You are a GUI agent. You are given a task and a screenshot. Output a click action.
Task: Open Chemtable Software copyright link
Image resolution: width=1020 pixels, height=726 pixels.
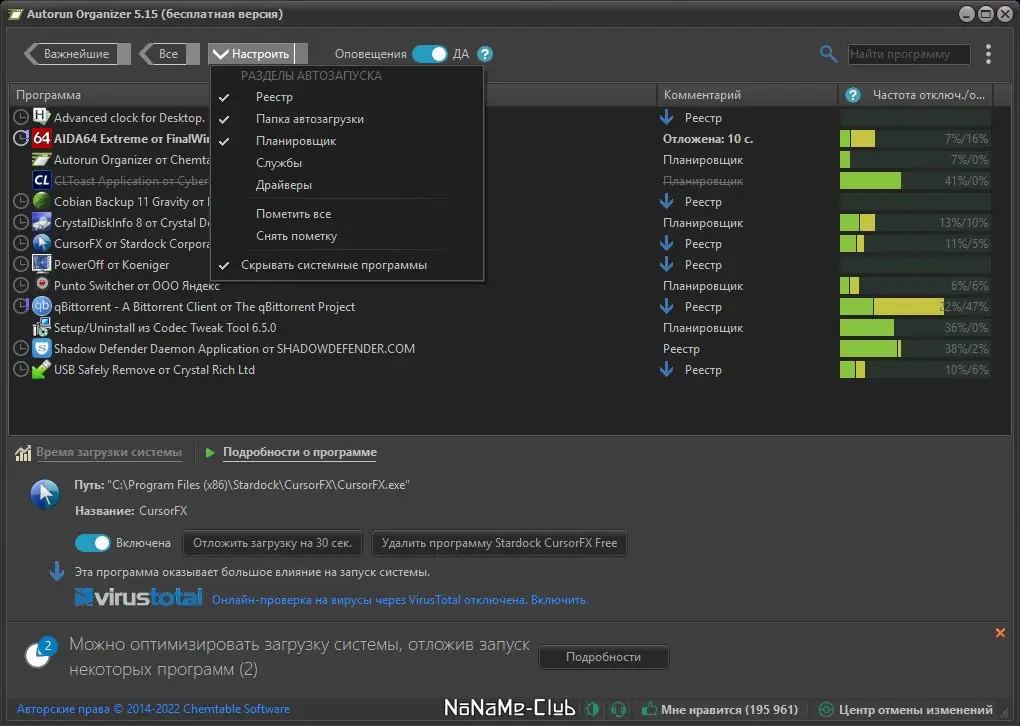[x=154, y=709]
